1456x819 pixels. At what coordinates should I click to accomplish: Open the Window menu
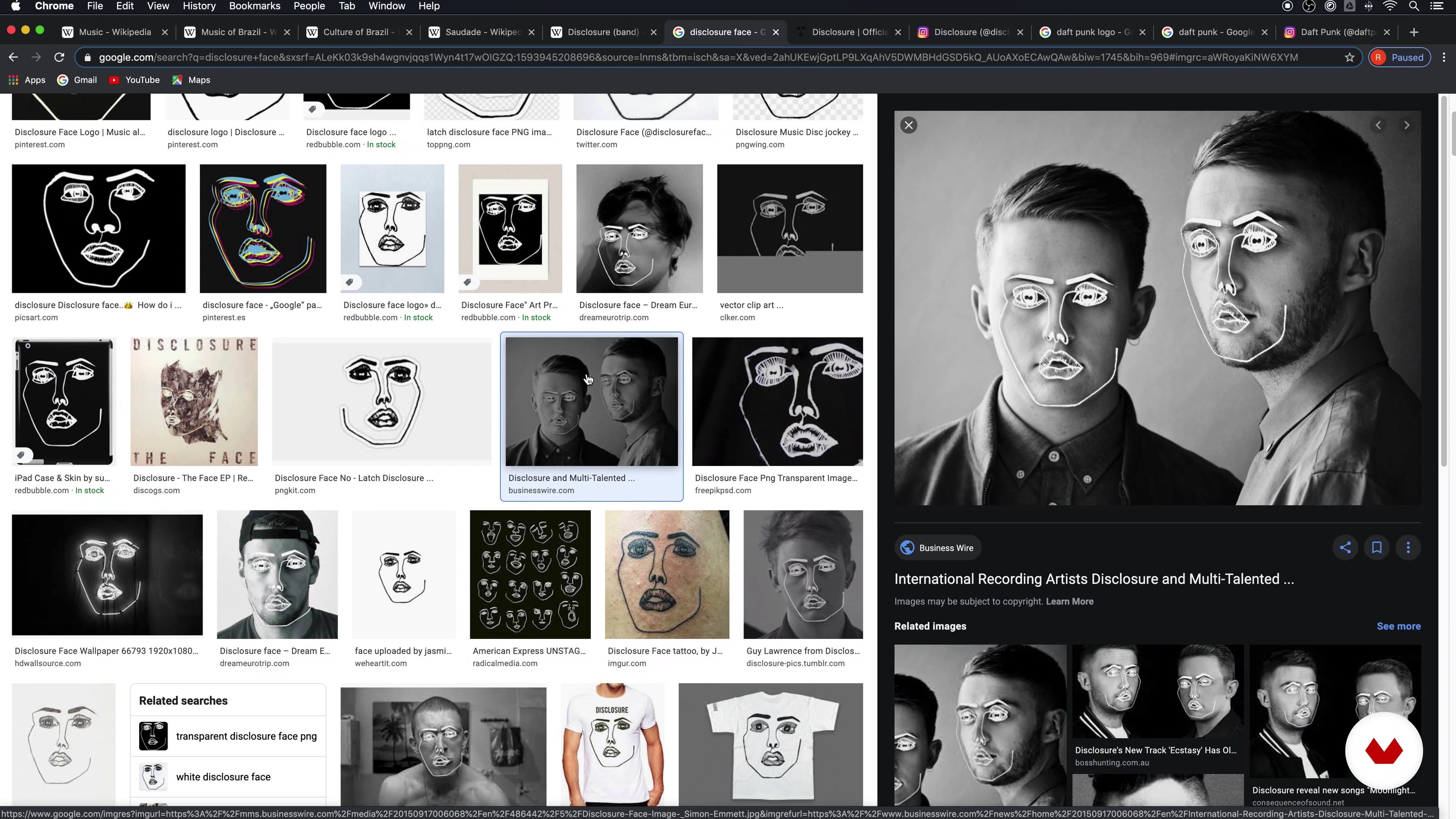[387, 6]
